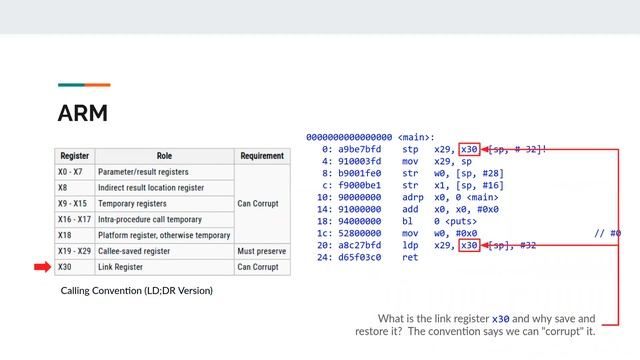Select the "X0 - X7" register cell
Screen dimensions: 640x360
tap(75, 172)
